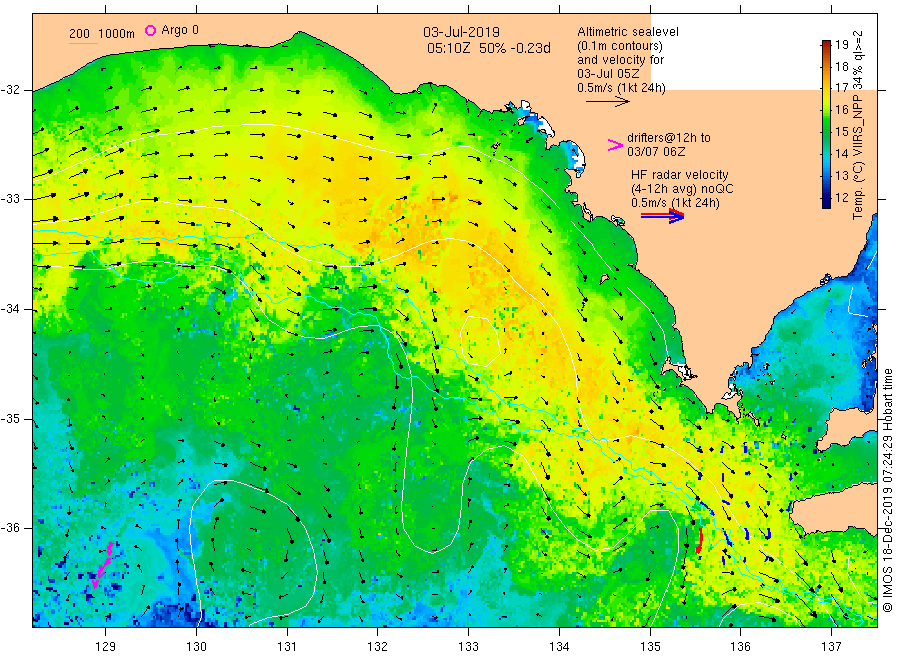Click latitude label -32

pyautogui.click(x=10, y=90)
